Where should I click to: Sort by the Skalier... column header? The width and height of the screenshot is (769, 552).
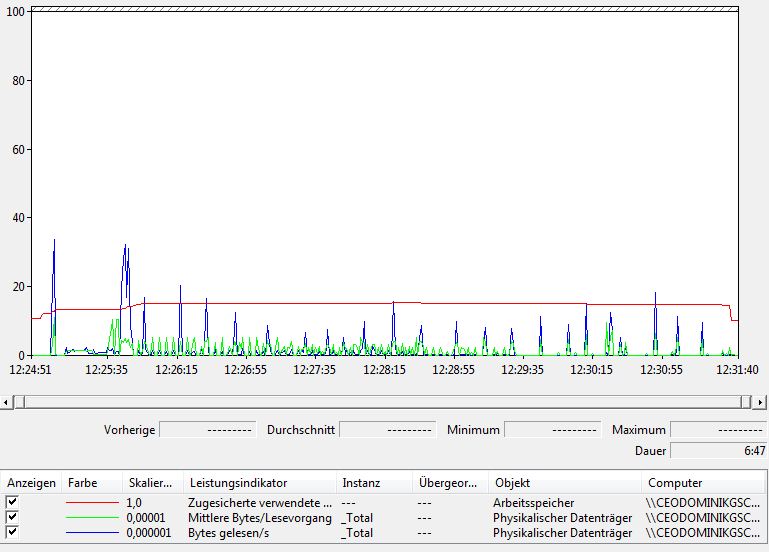pyautogui.click(x=153, y=483)
